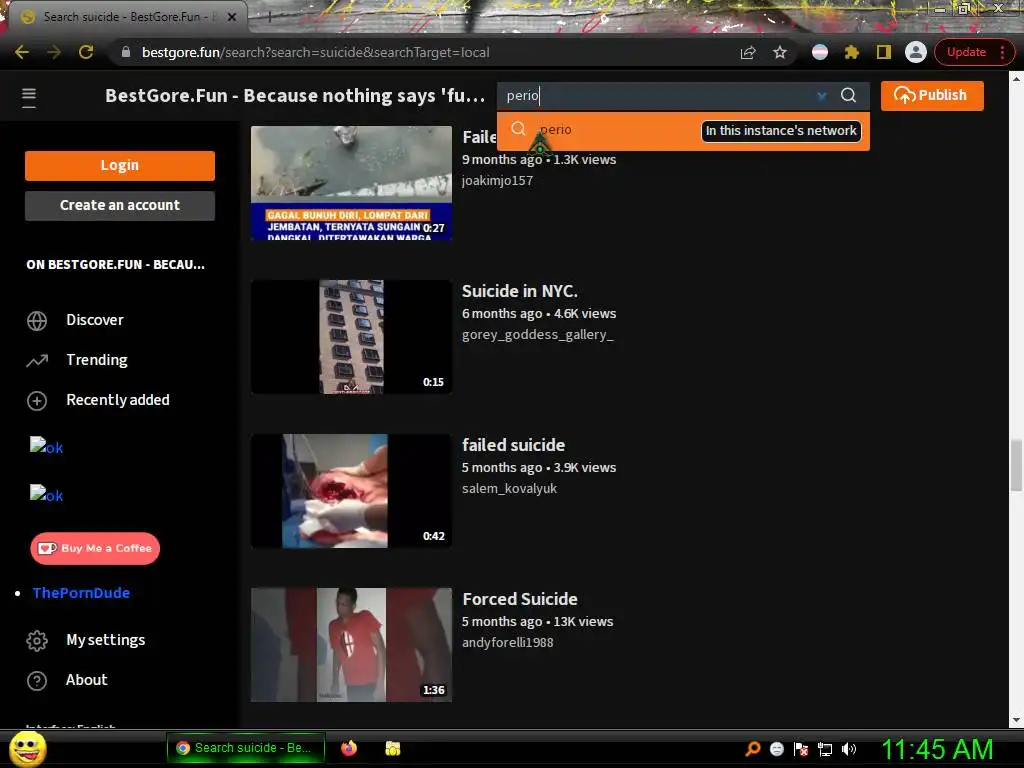The height and width of the screenshot is (768, 1024).
Task: Submit search with the magnifier icon
Action: [848, 95]
